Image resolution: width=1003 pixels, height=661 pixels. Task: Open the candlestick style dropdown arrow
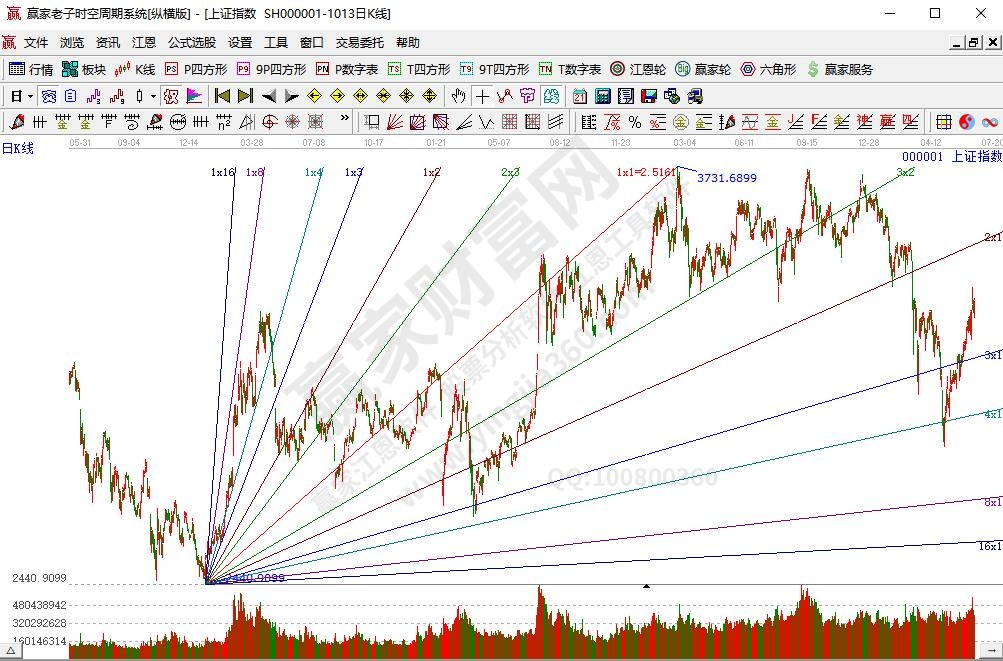click(x=152, y=96)
